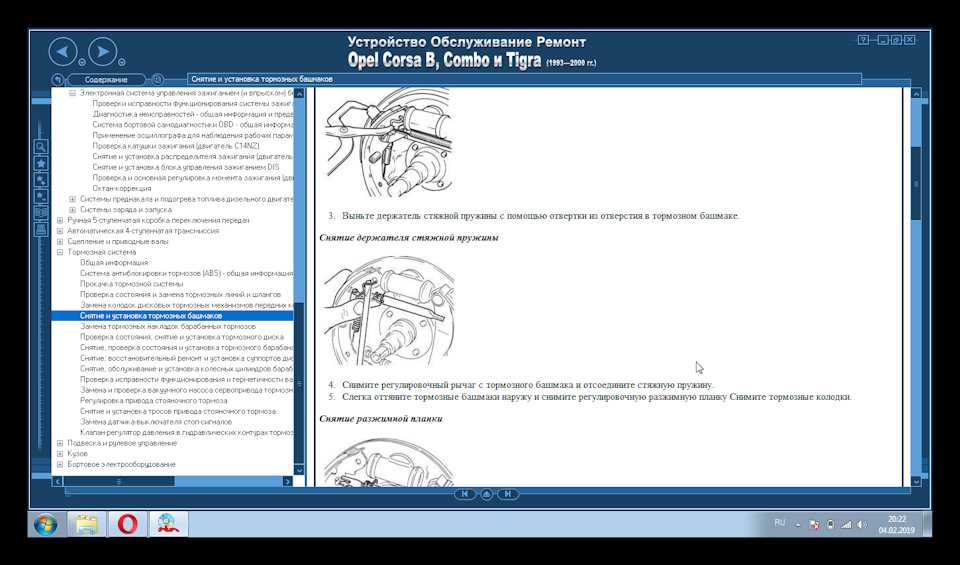Screen dimensions: 960x565
Task: Open Снятие и установка блока управления зажиганием DIS
Action: click(186, 167)
